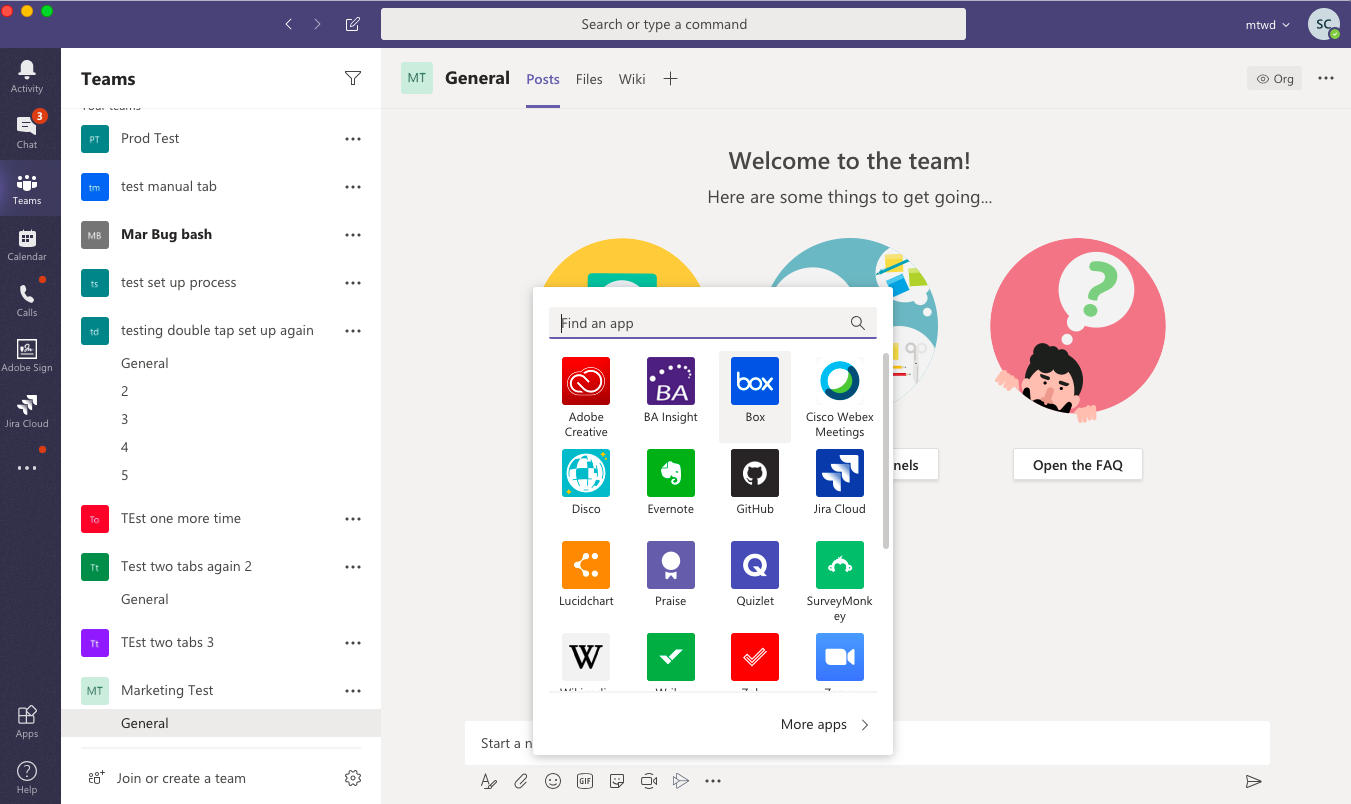Show more apps via sidebar ellipsis
Screen dimensions: 1351x804
27,467
